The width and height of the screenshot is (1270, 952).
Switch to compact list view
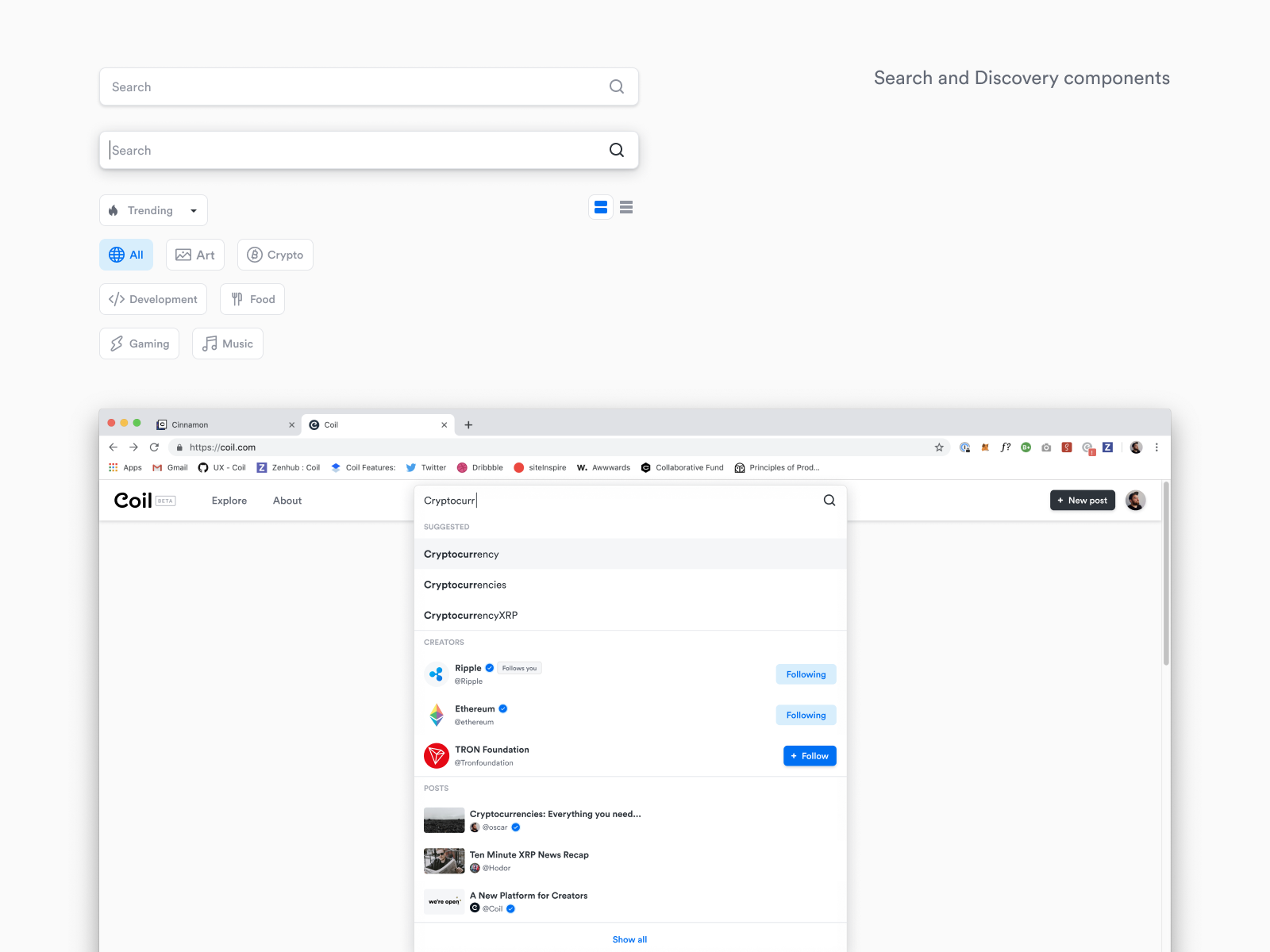(626, 207)
